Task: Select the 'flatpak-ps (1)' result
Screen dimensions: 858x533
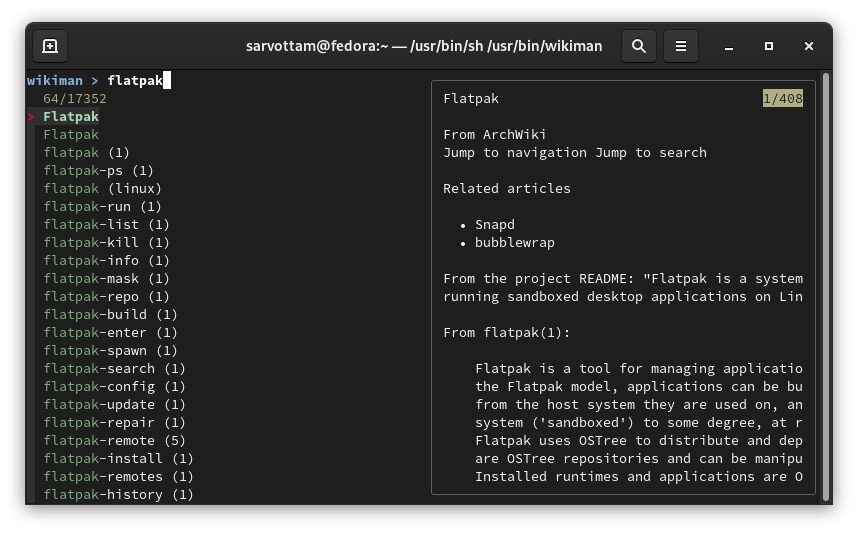Action: (x=98, y=171)
